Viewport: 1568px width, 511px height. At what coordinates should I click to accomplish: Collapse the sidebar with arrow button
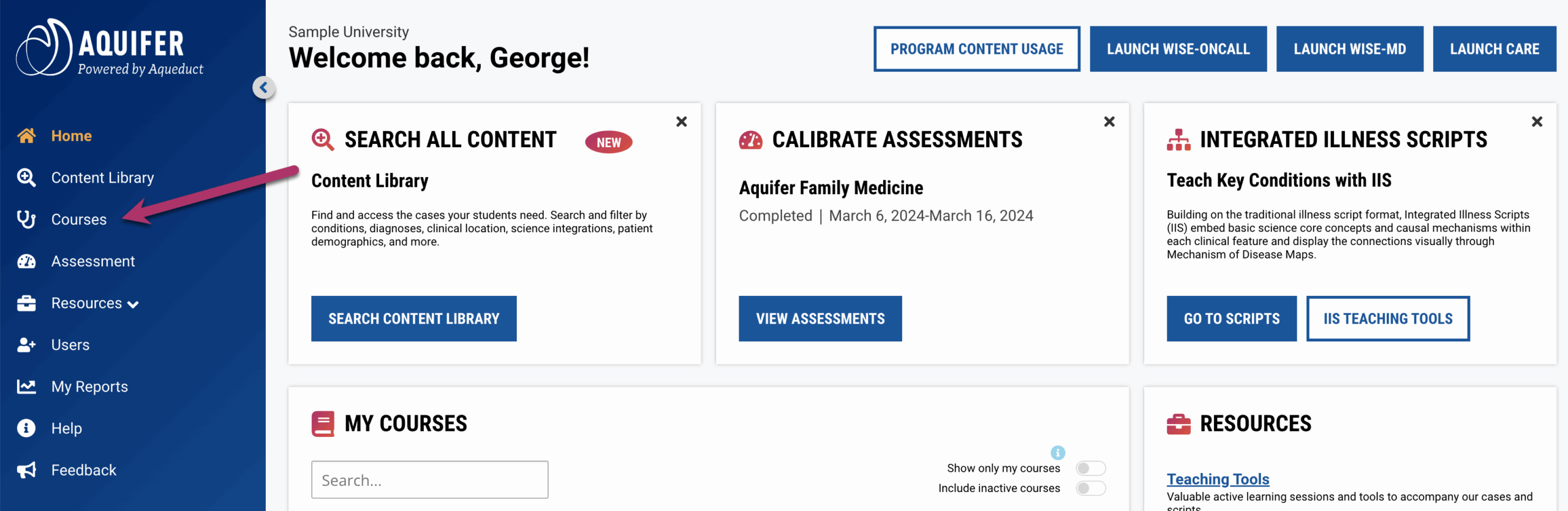pos(264,88)
